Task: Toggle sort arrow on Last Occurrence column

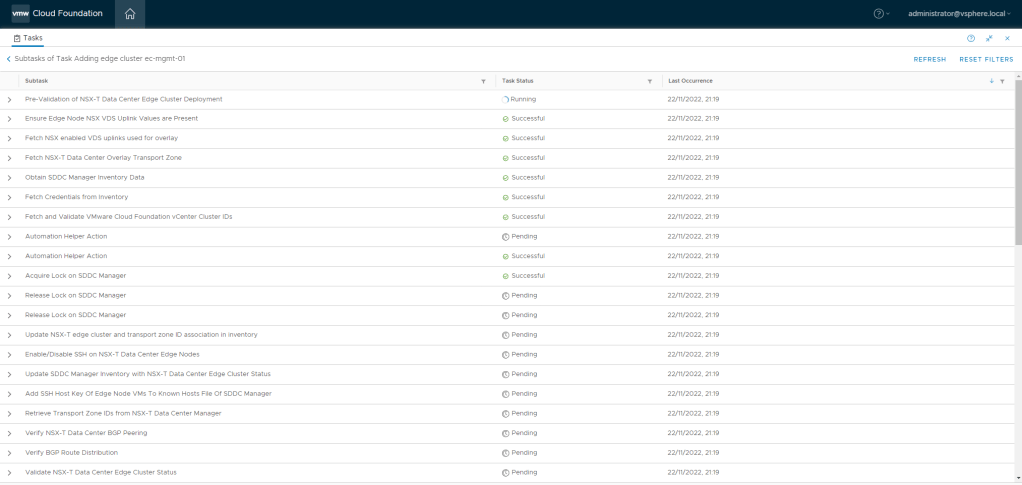Action: [x=992, y=81]
